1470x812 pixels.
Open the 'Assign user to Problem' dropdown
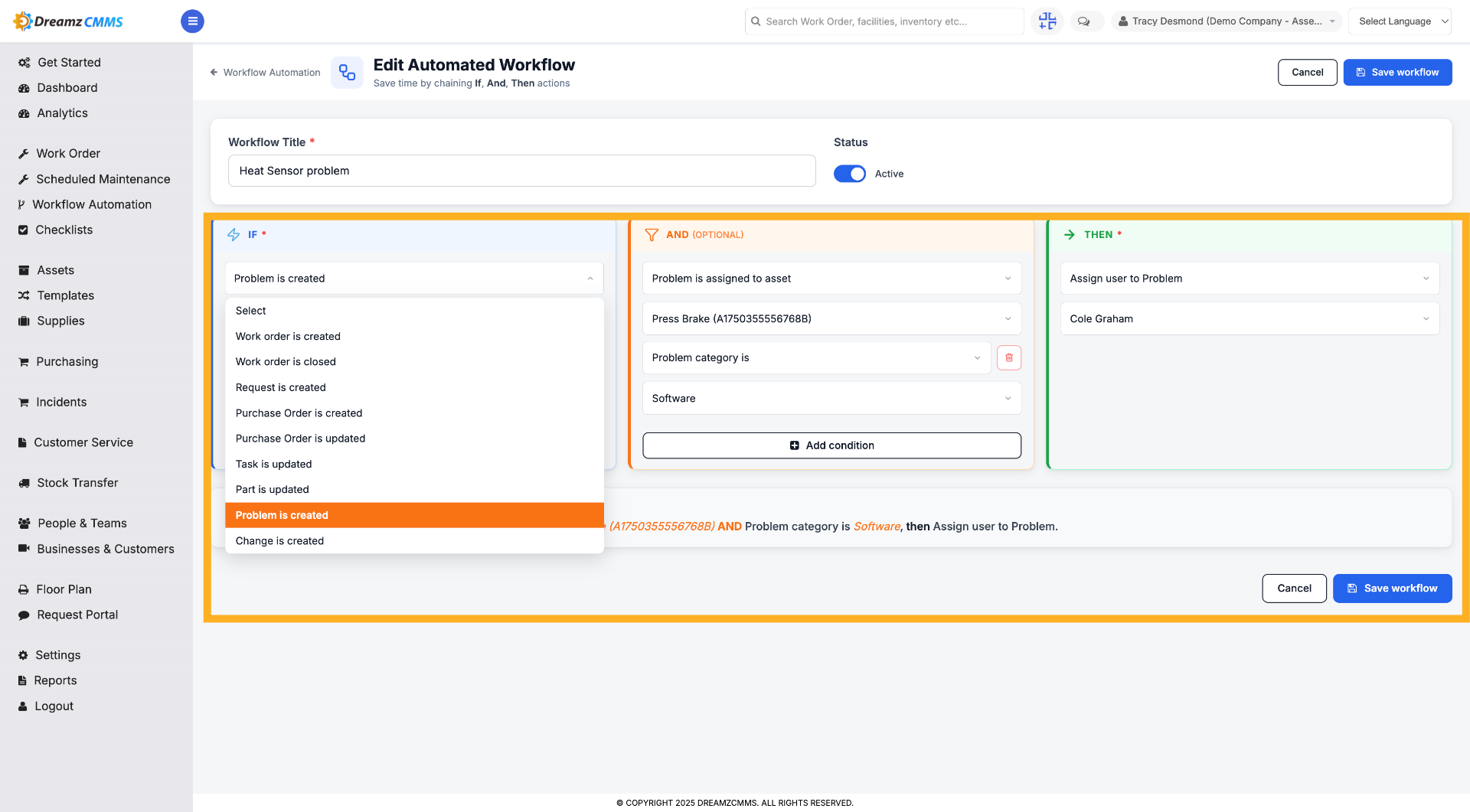[x=1249, y=279]
